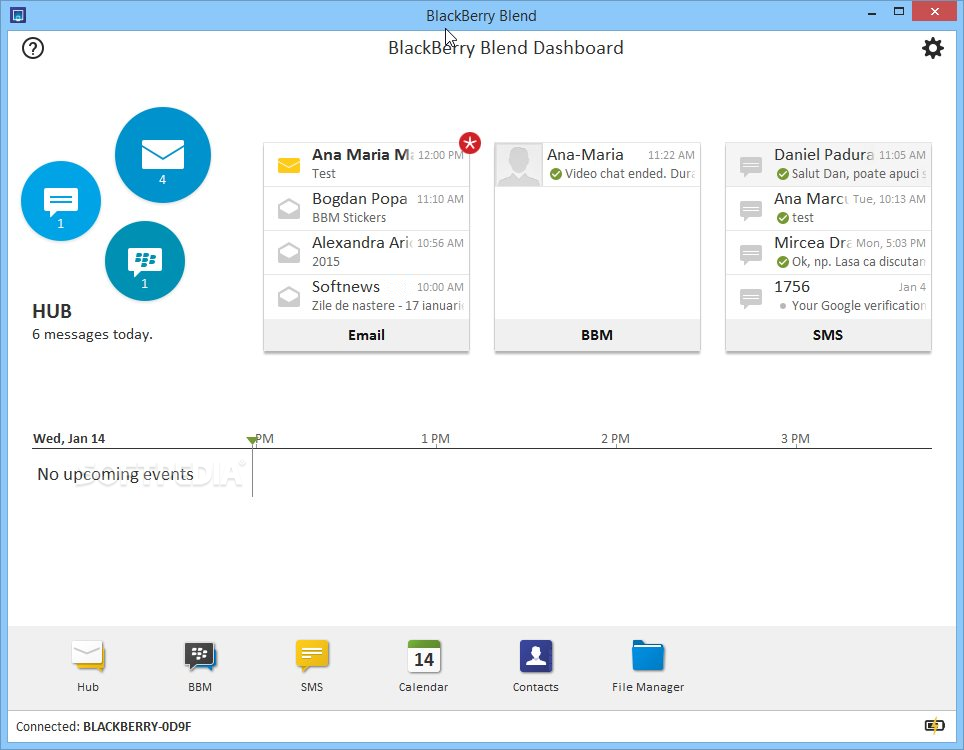The width and height of the screenshot is (964, 750).
Task: Open Ana-Maria 'Video chat ended' BBM chat
Action: point(597,165)
